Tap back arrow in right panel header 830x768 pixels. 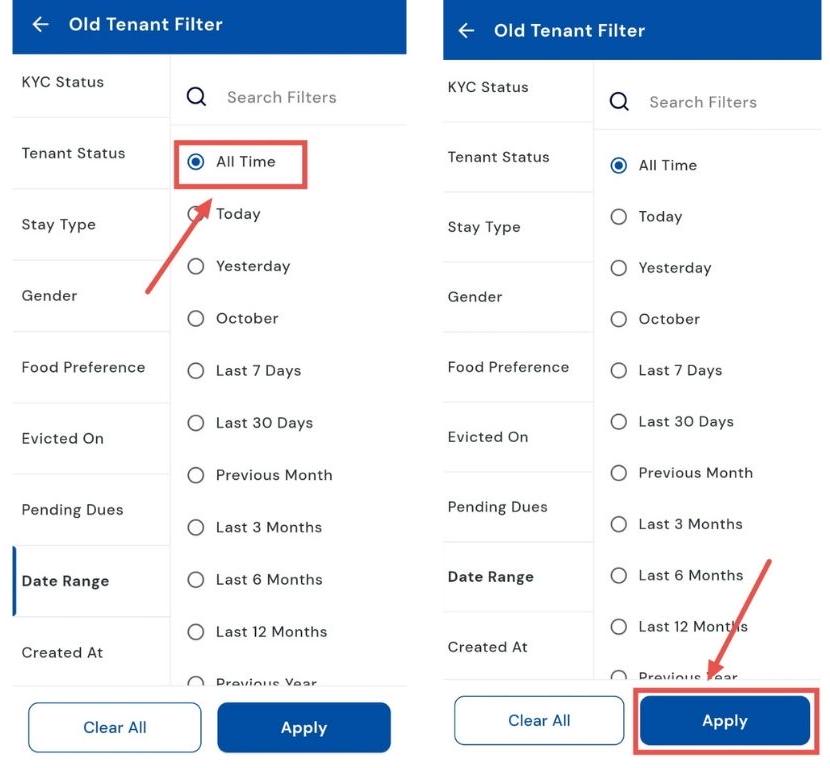pyautogui.click(x=466, y=30)
